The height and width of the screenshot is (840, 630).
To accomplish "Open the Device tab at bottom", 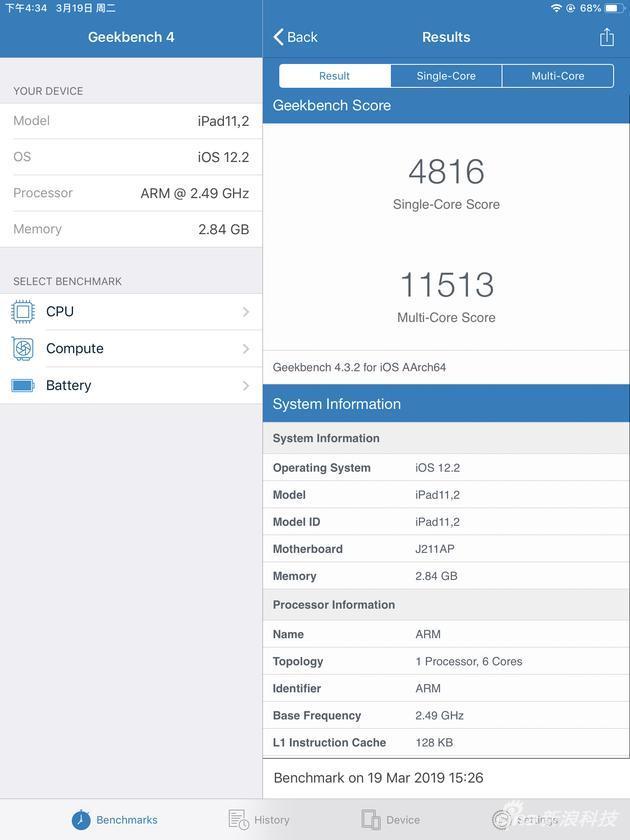I will [391, 820].
